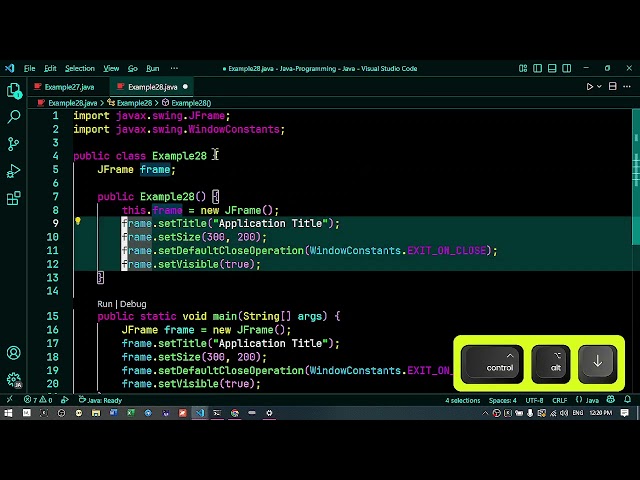Screen dimensions: 640x480
Task: Click "WindowConstants" on line 2
Action: coord(234,129)
